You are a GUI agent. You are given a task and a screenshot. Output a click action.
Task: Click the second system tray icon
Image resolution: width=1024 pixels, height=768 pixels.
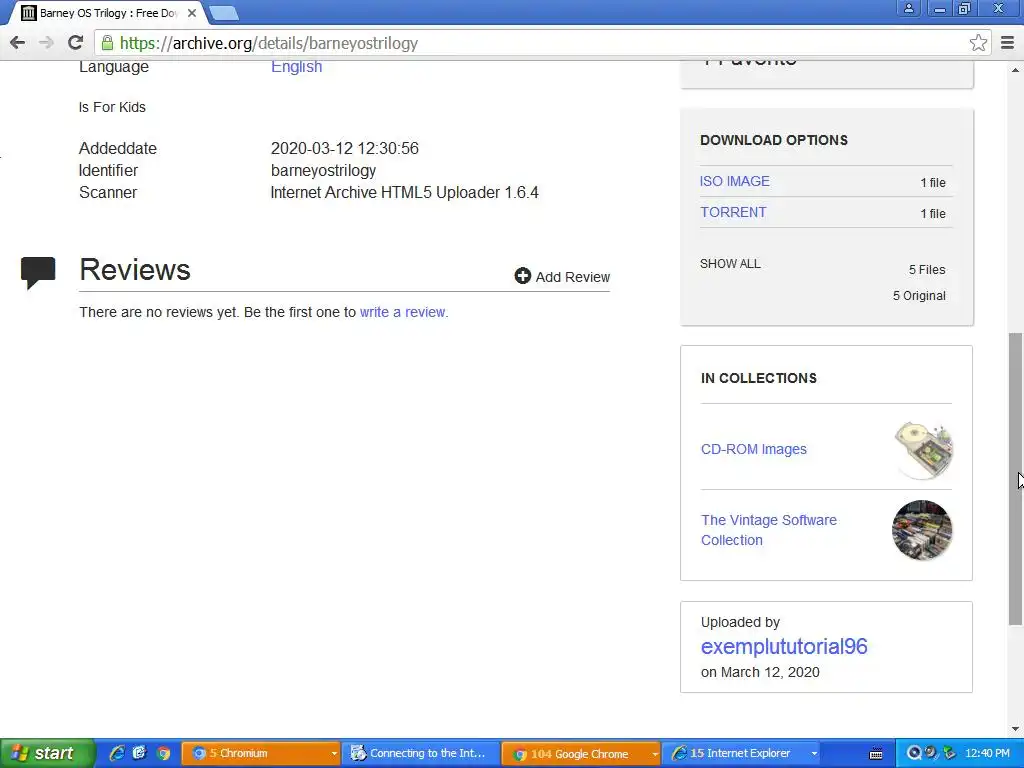click(931, 753)
